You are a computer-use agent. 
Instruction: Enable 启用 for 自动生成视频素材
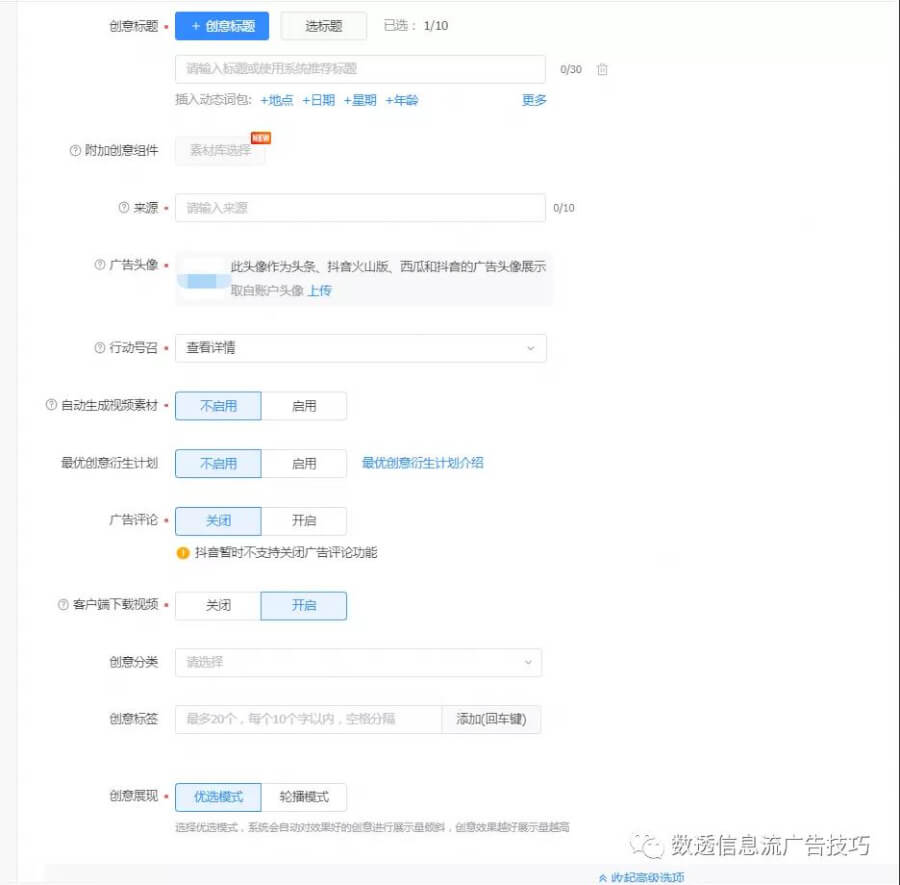pyautogui.click(x=304, y=406)
